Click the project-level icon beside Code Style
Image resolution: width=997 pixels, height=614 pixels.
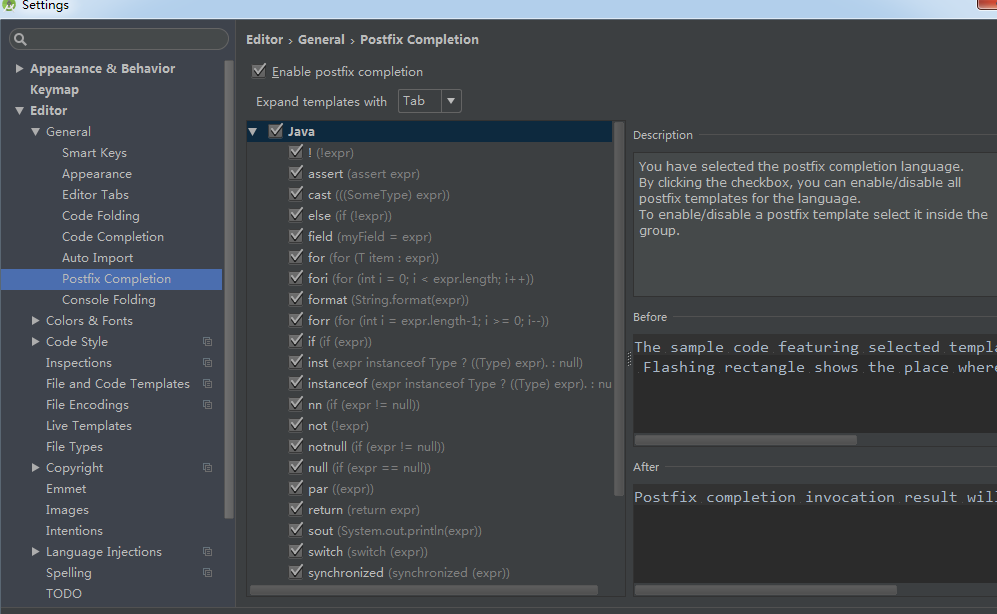click(207, 342)
